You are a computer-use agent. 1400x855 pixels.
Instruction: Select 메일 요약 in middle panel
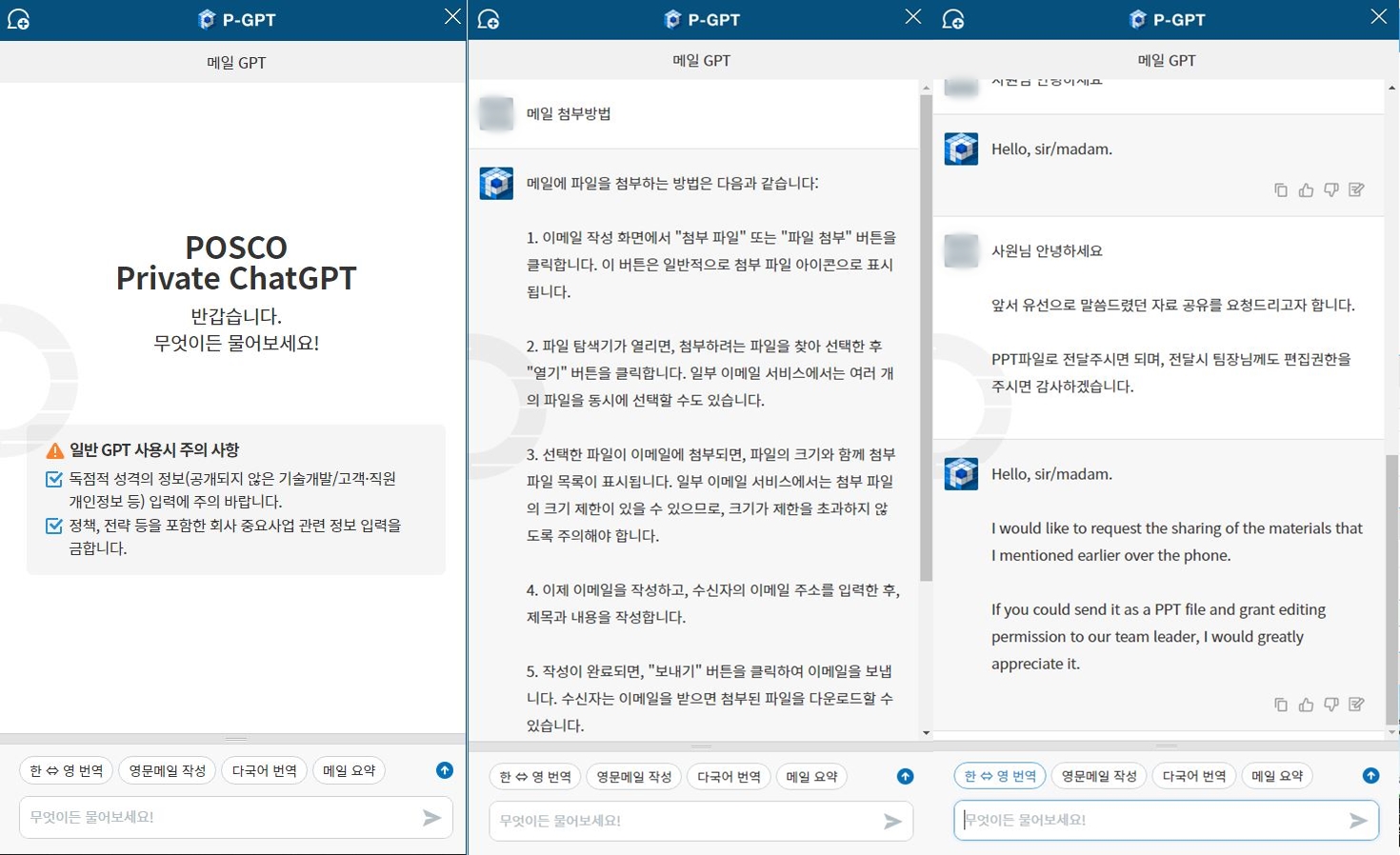812,776
